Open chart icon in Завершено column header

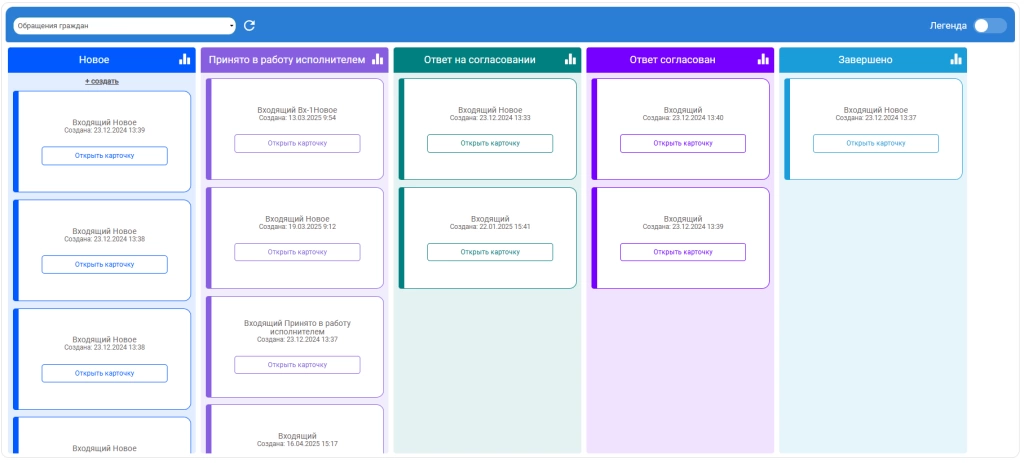coord(956,60)
